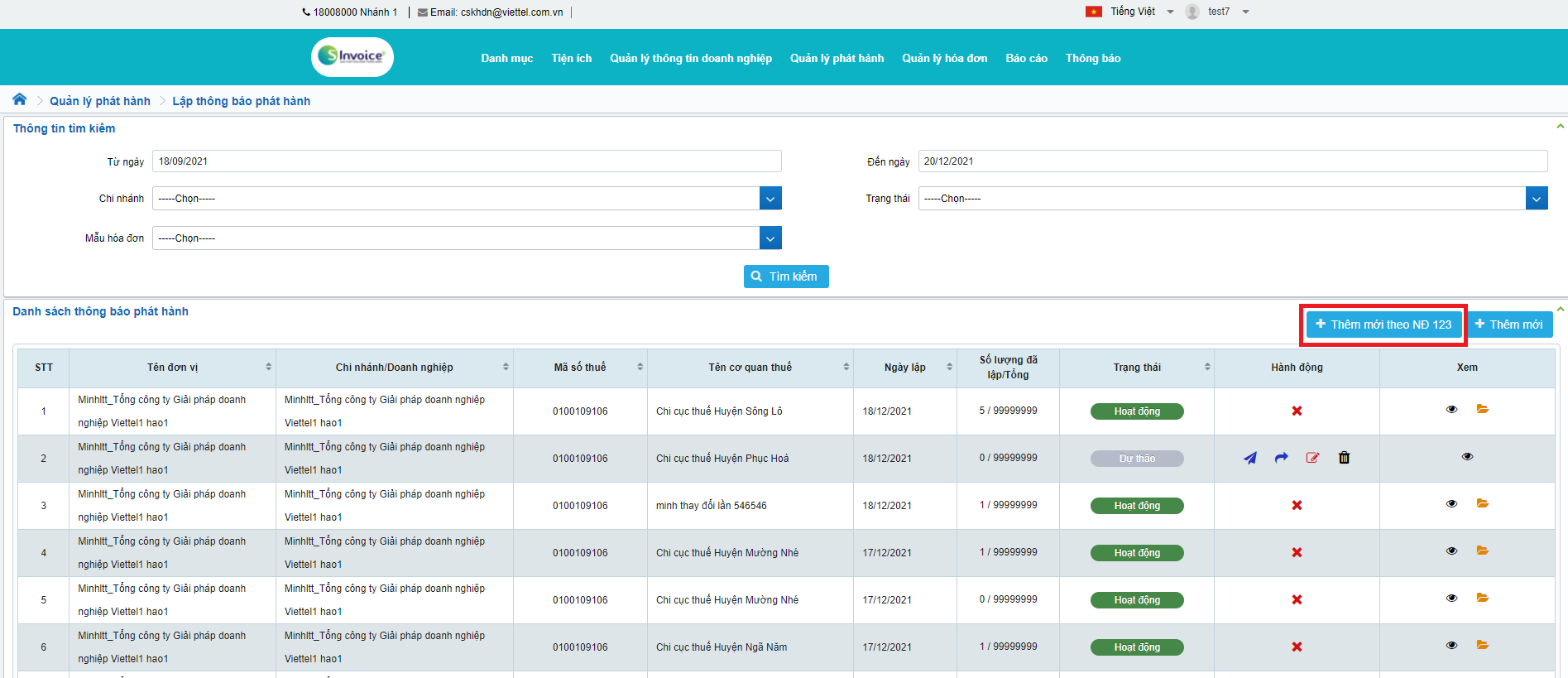View row 1 details with eye icon

tap(1451, 410)
